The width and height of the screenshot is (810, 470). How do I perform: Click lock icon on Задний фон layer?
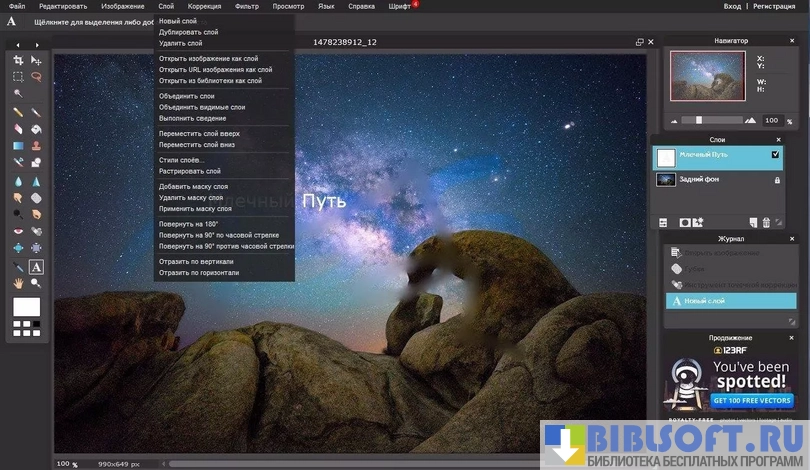pyautogui.click(x=776, y=180)
